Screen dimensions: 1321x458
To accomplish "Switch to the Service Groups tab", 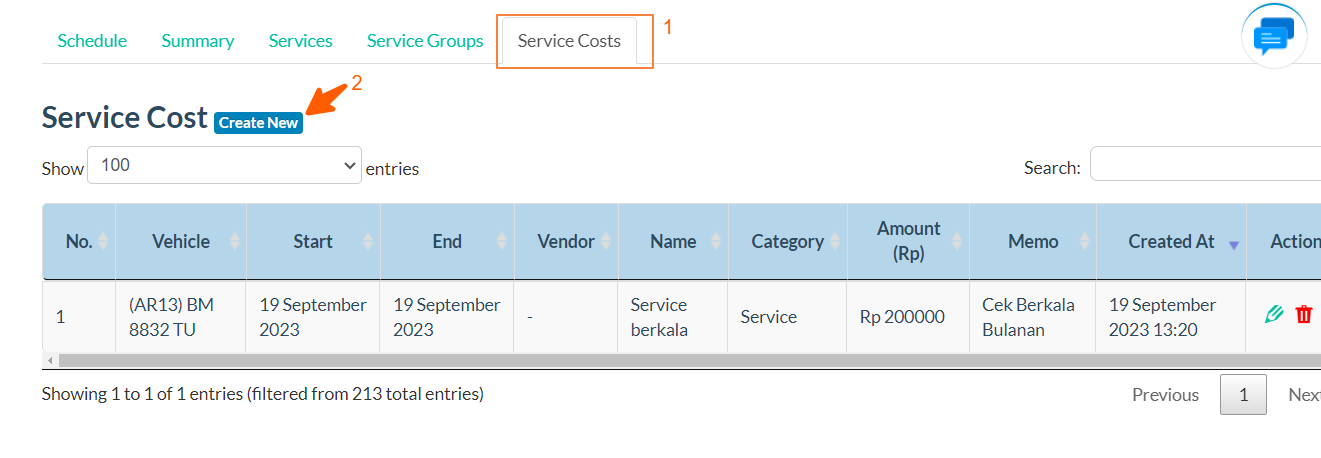I will coord(425,41).
